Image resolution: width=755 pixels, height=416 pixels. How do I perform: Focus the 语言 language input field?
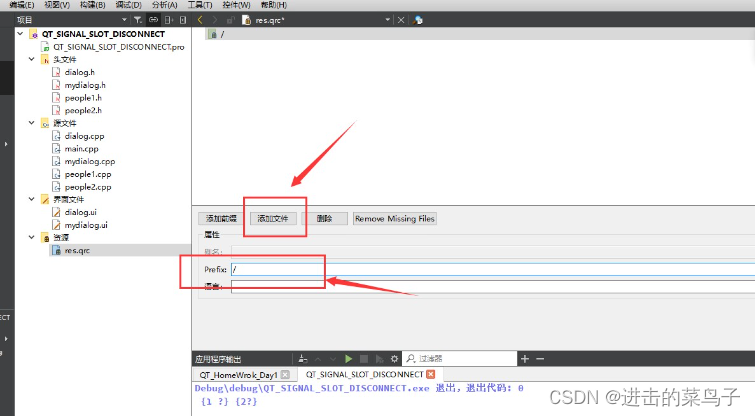pos(493,286)
